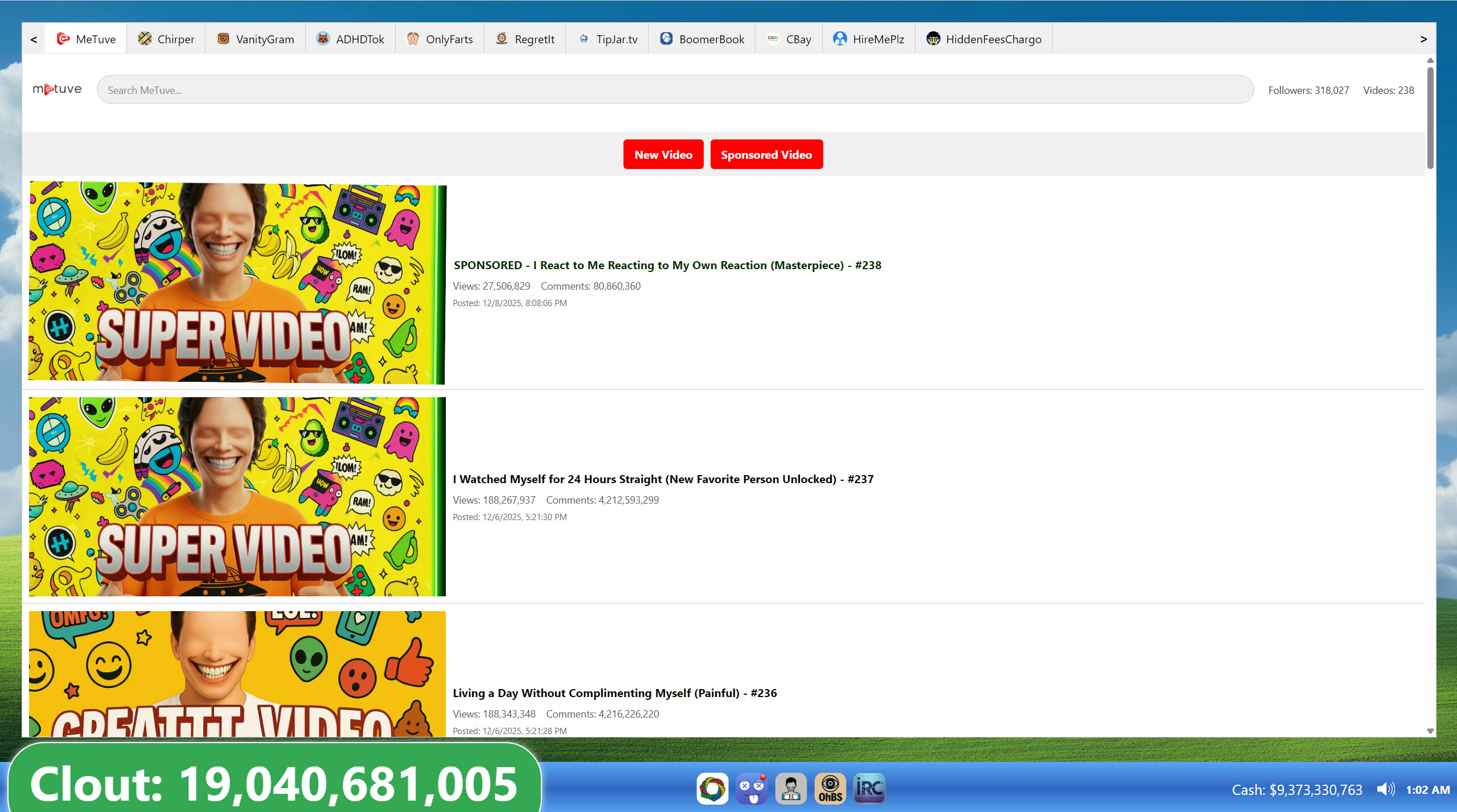Click the New Video button
This screenshot has height=812, width=1457.
point(663,154)
